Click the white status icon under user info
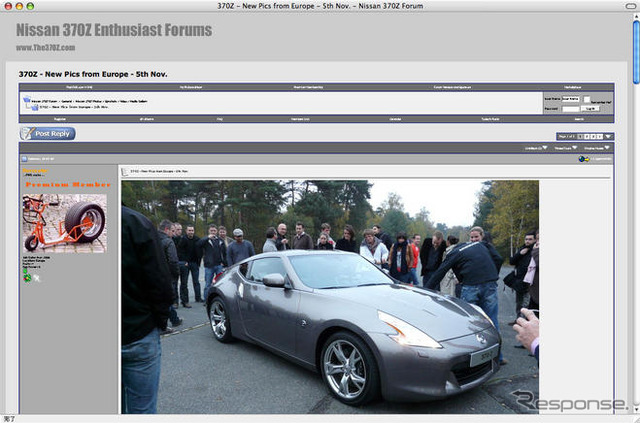640x423 pixels. pos(37,278)
